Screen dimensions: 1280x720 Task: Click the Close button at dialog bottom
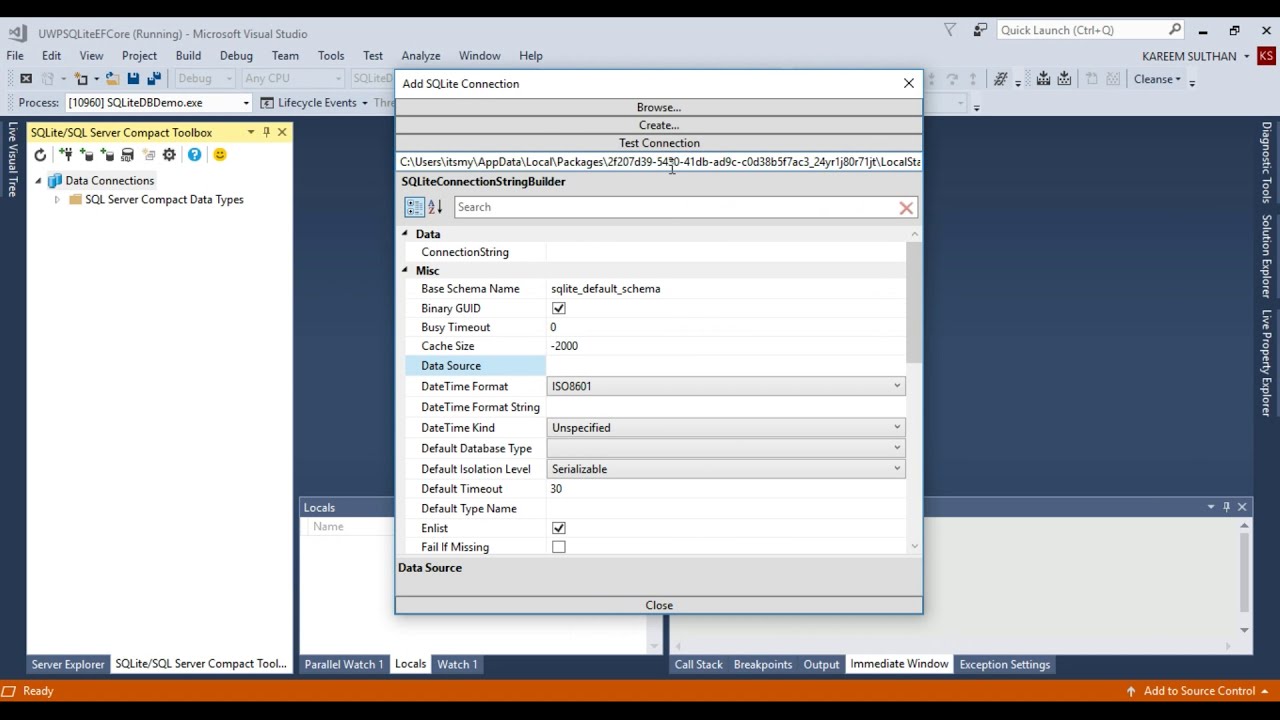[x=659, y=605]
